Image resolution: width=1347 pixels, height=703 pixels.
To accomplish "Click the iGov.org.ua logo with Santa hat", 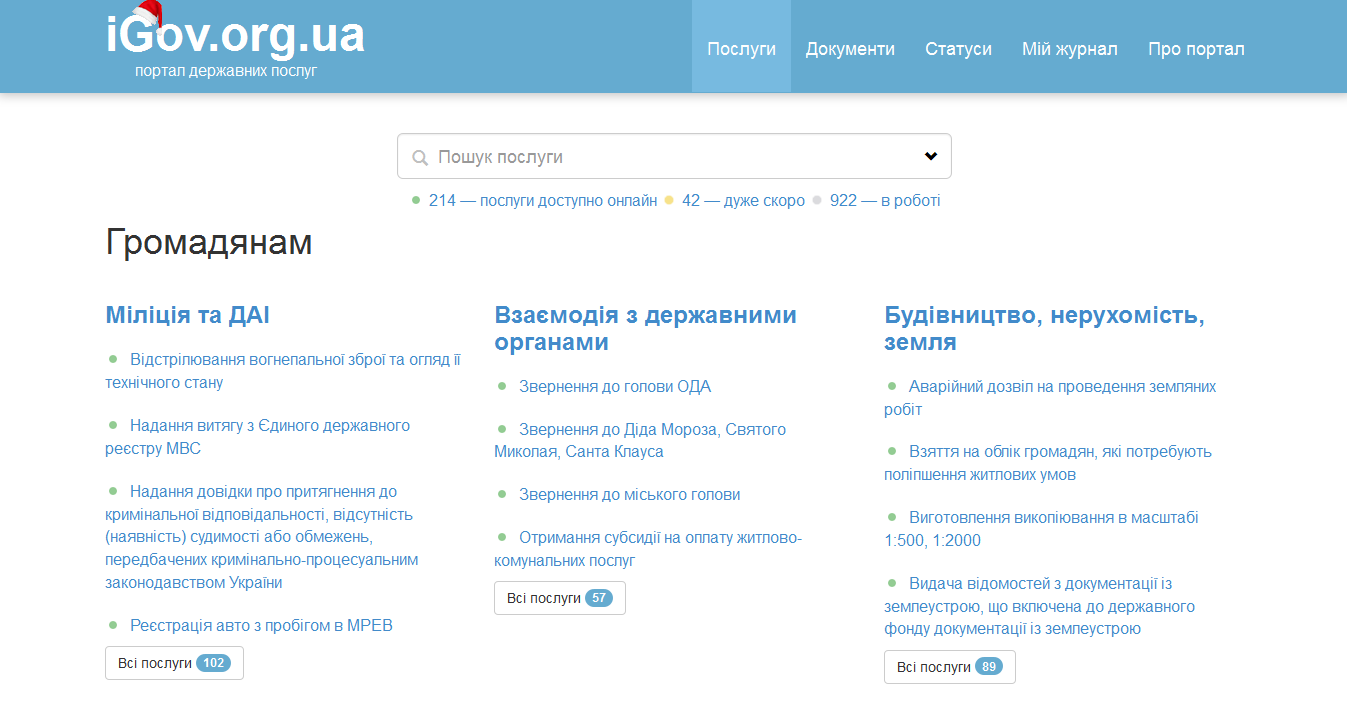I will [234, 38].
